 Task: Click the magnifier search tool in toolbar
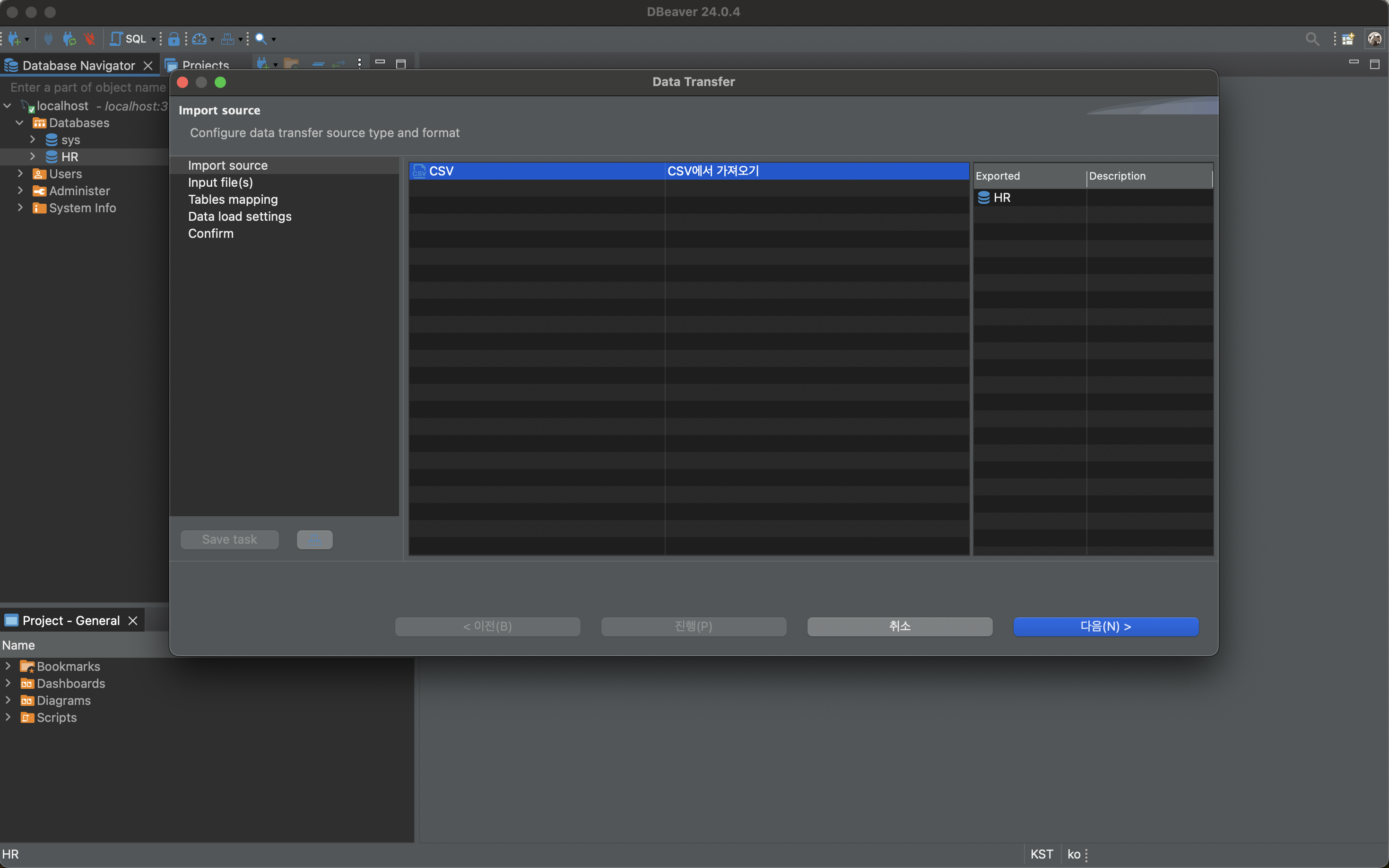[x=260, y=39]
